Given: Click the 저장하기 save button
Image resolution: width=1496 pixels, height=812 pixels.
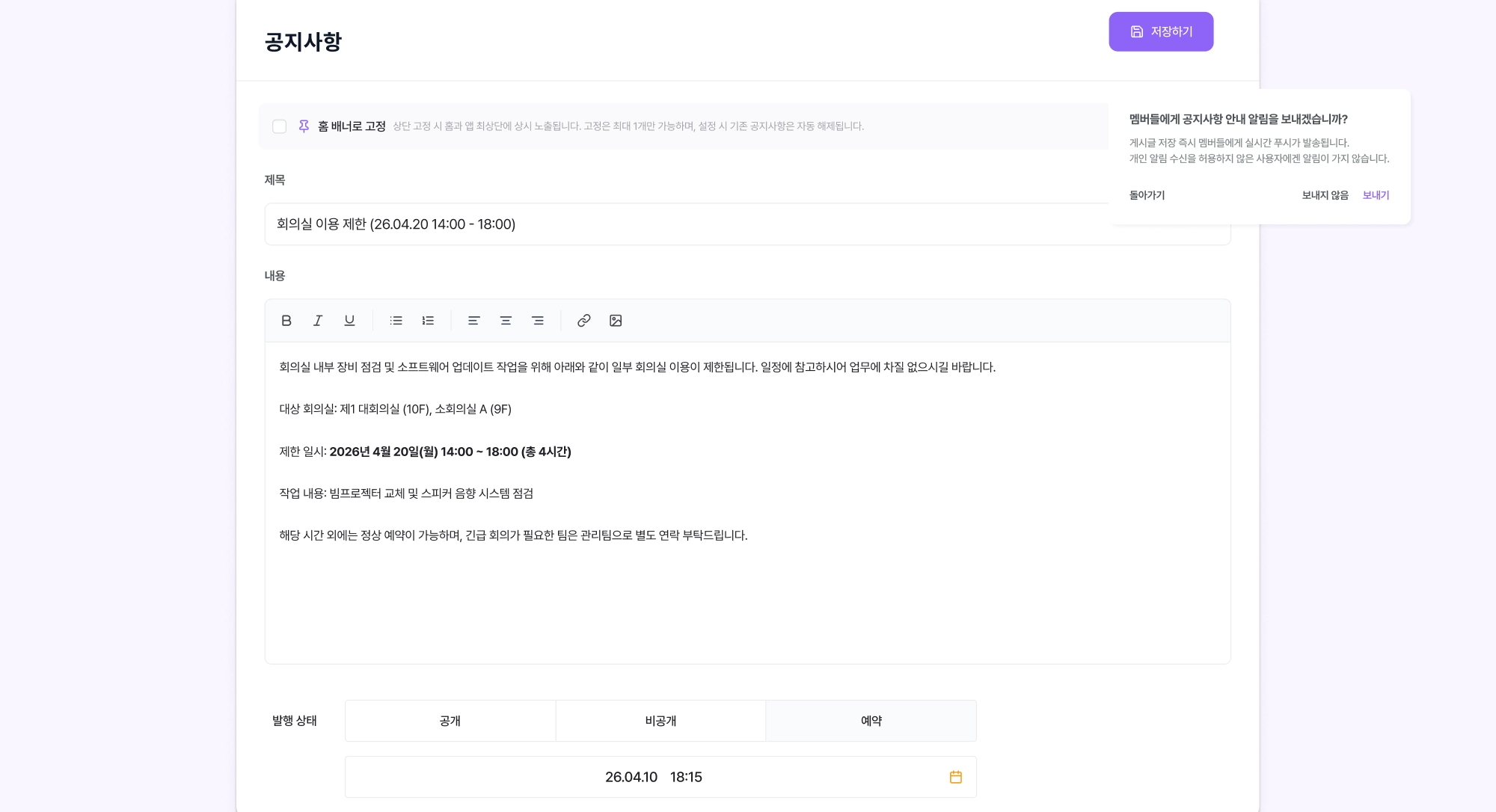Looking at the screenshot, I should click(x=1161, y=31).
